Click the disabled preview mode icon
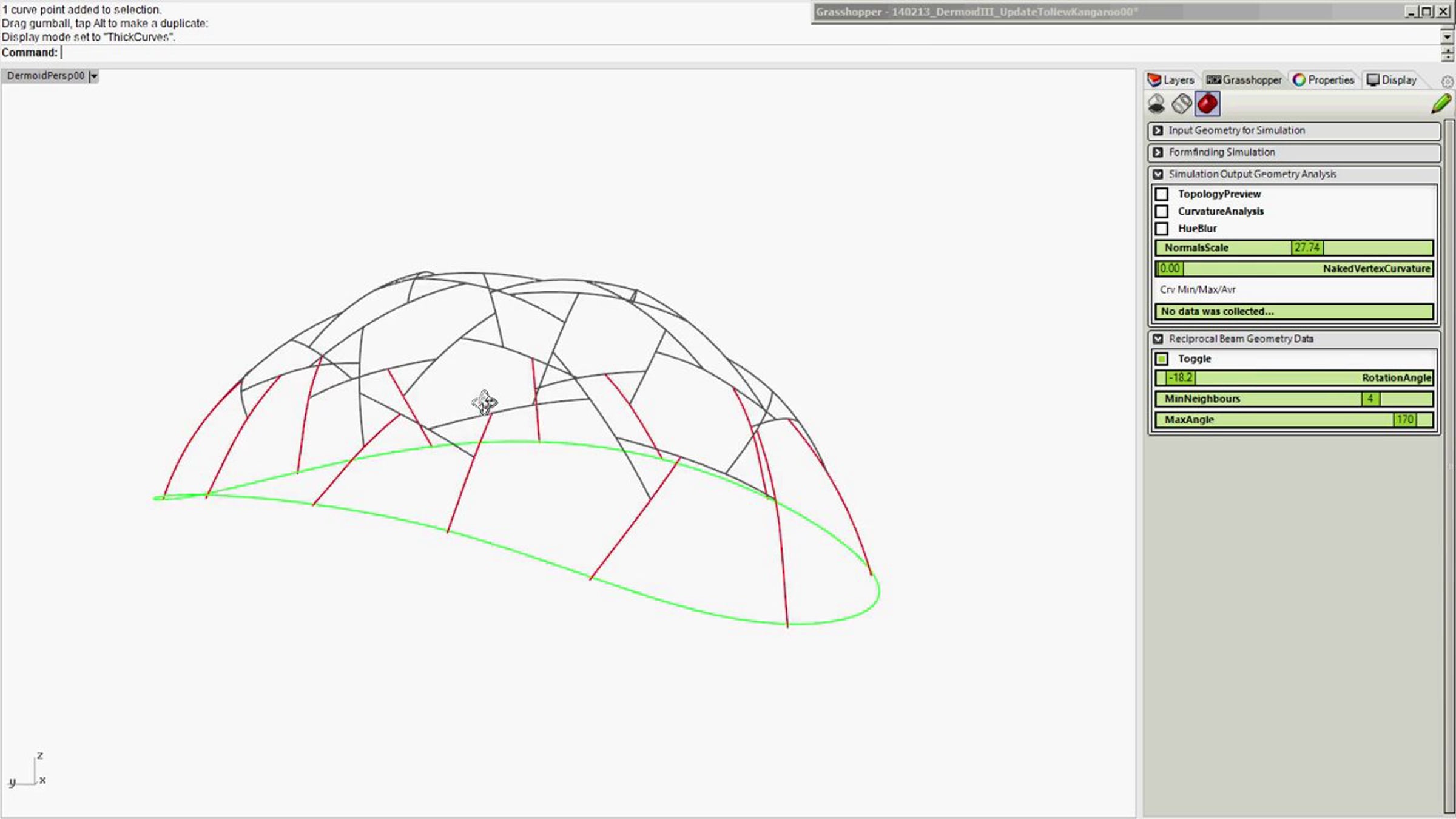 point(1156,104)
